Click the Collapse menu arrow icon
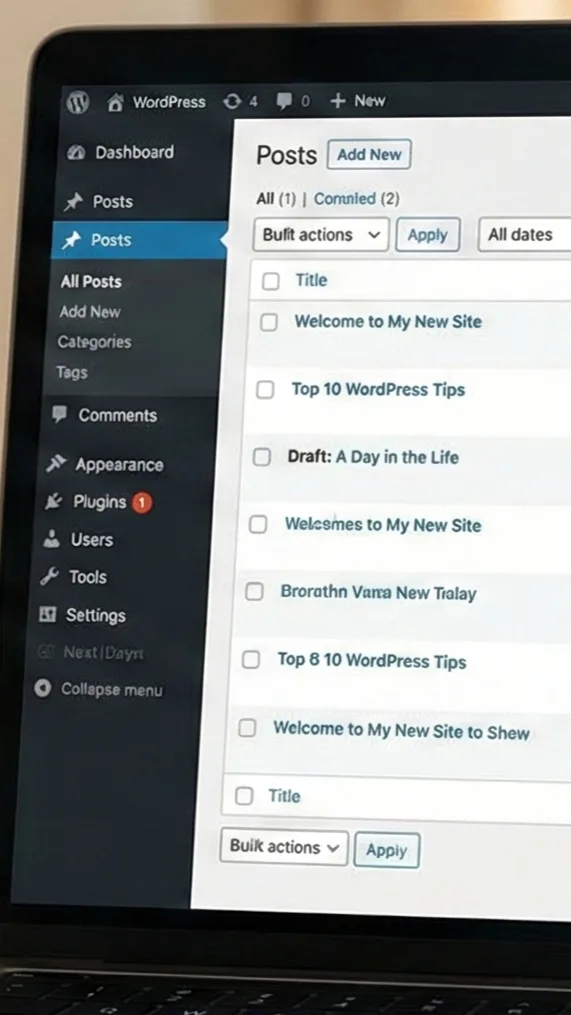Viewport: 571px width, 1015px height. 43,689
